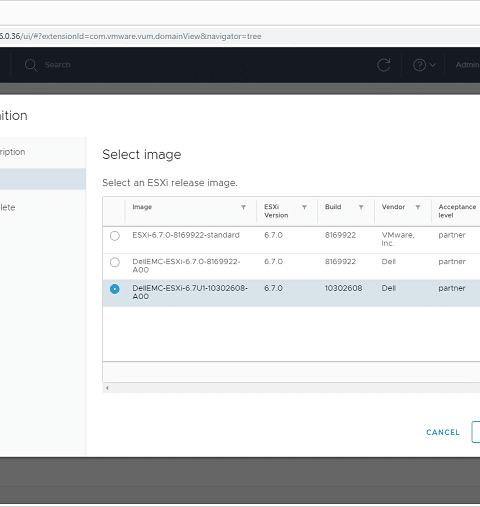Click DellEMC-ESXi-6.7U1-10302608-A00 image name

pos(190,292)
